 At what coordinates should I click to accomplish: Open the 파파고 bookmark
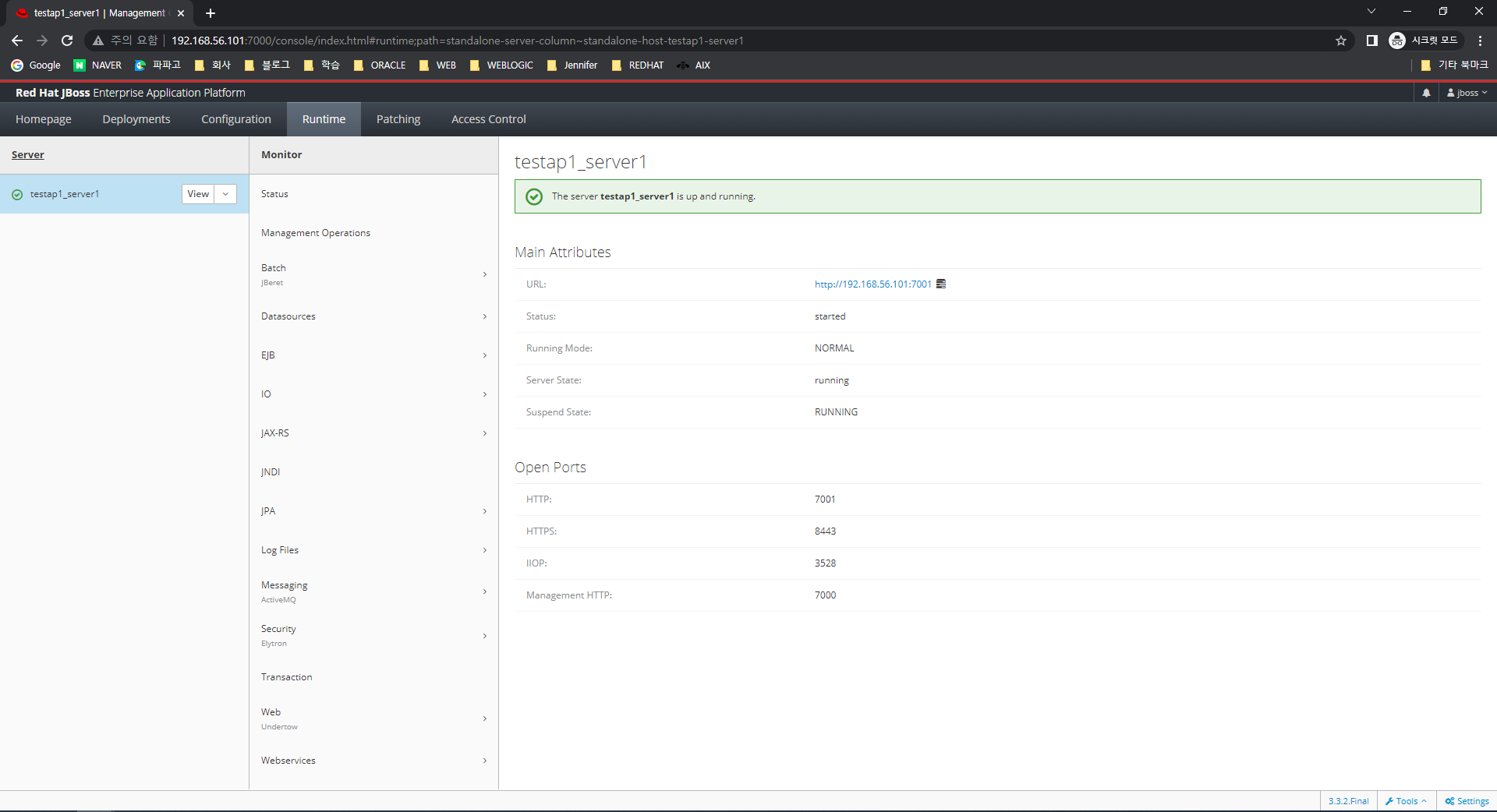(157, 65)
